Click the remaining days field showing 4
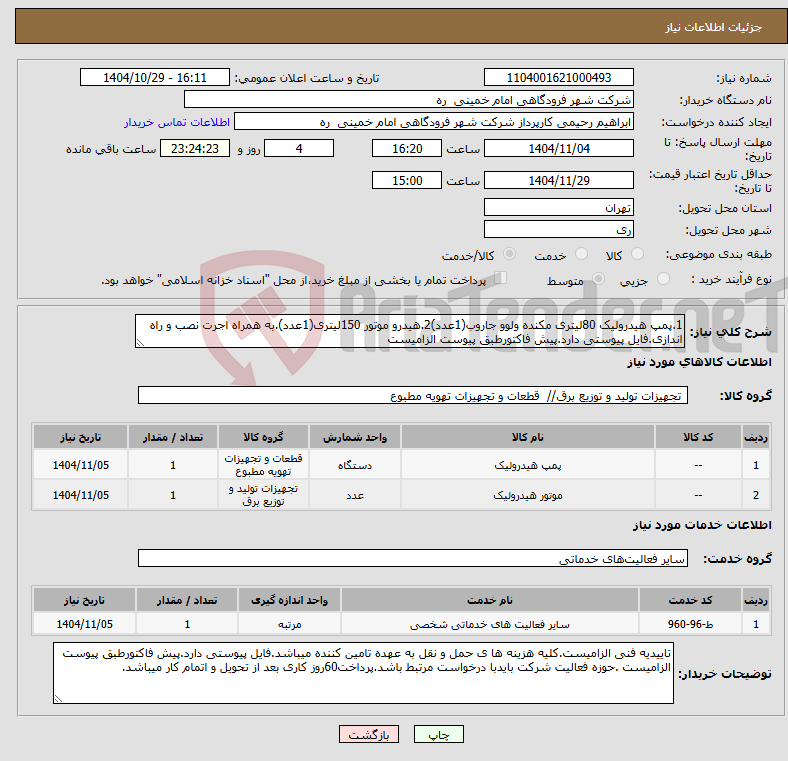Image resolution: width=788 pixels, height=761 pixels. (299, 148)
